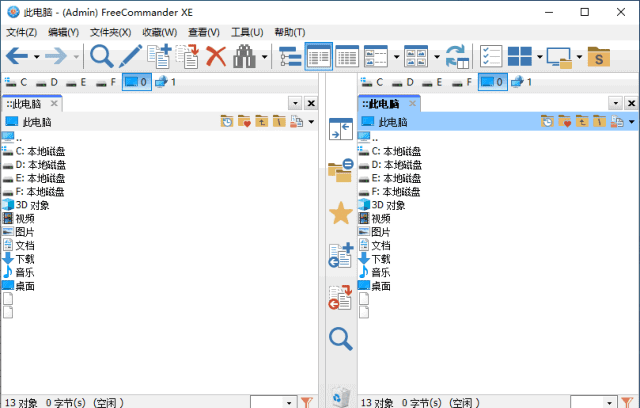Click the folder synchronize icon in middle bar

pyautogui.click(x=340, y=170)
